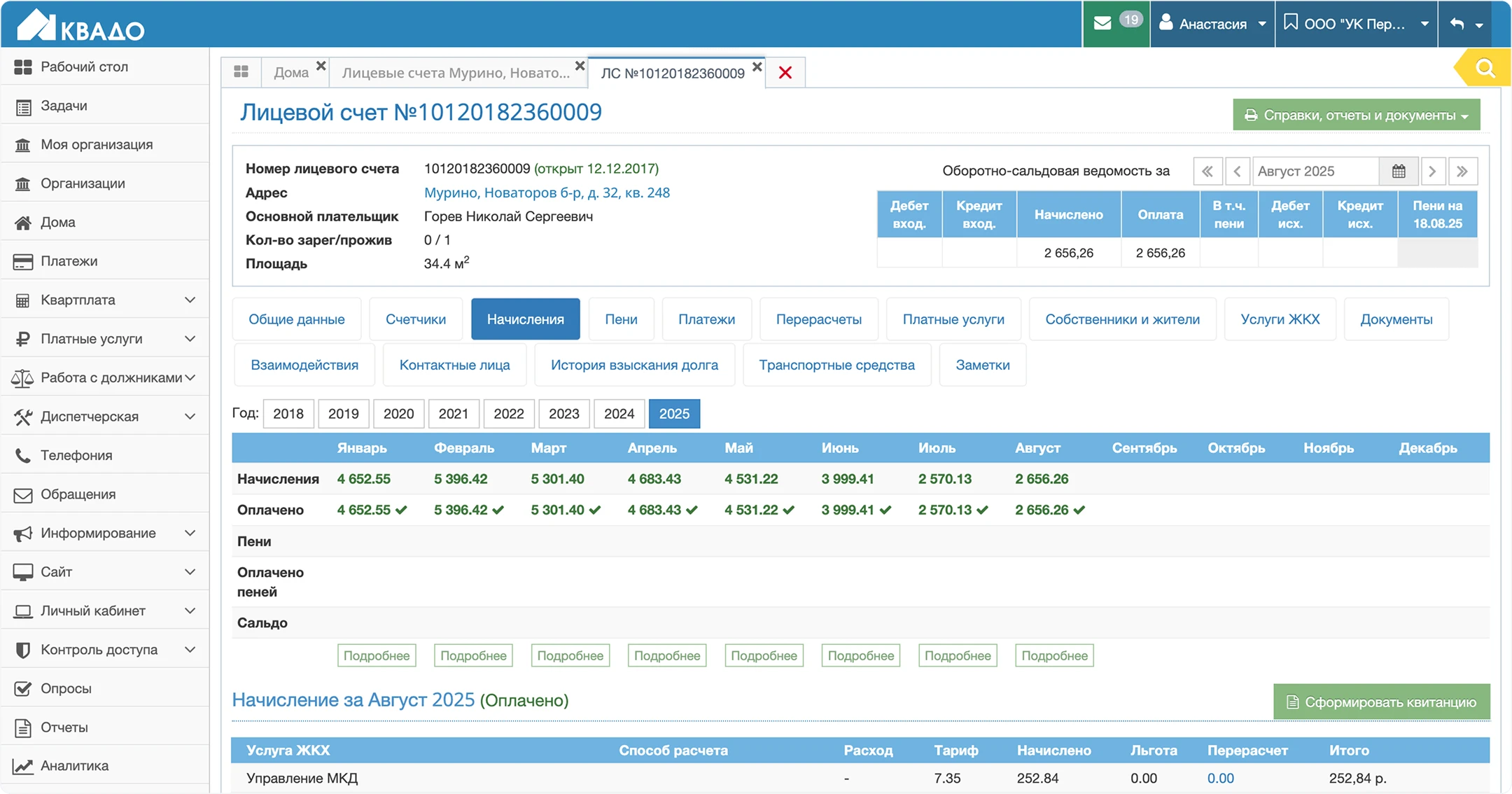Select year 2022 toggle
This screenshot has height=794, width=1512.
coord(509,414)
